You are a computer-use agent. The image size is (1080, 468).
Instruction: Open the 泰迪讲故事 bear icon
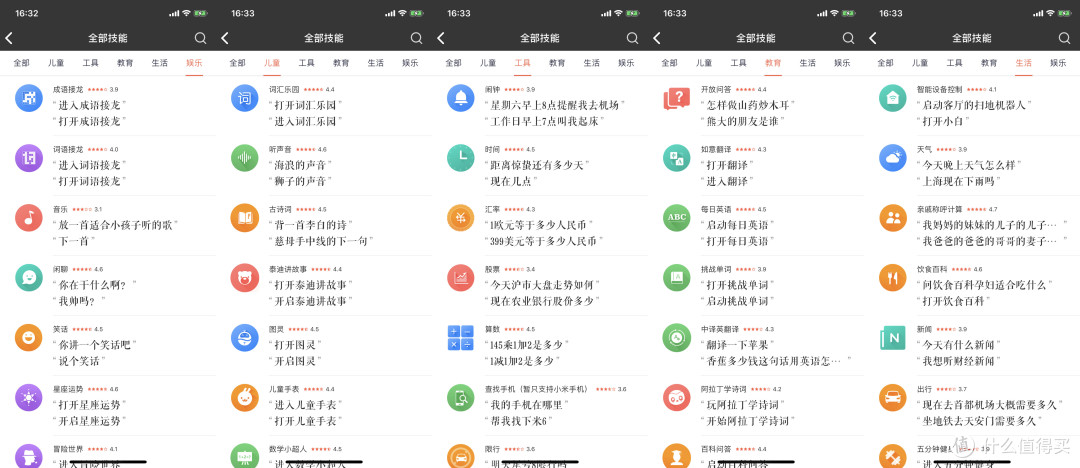245,277
